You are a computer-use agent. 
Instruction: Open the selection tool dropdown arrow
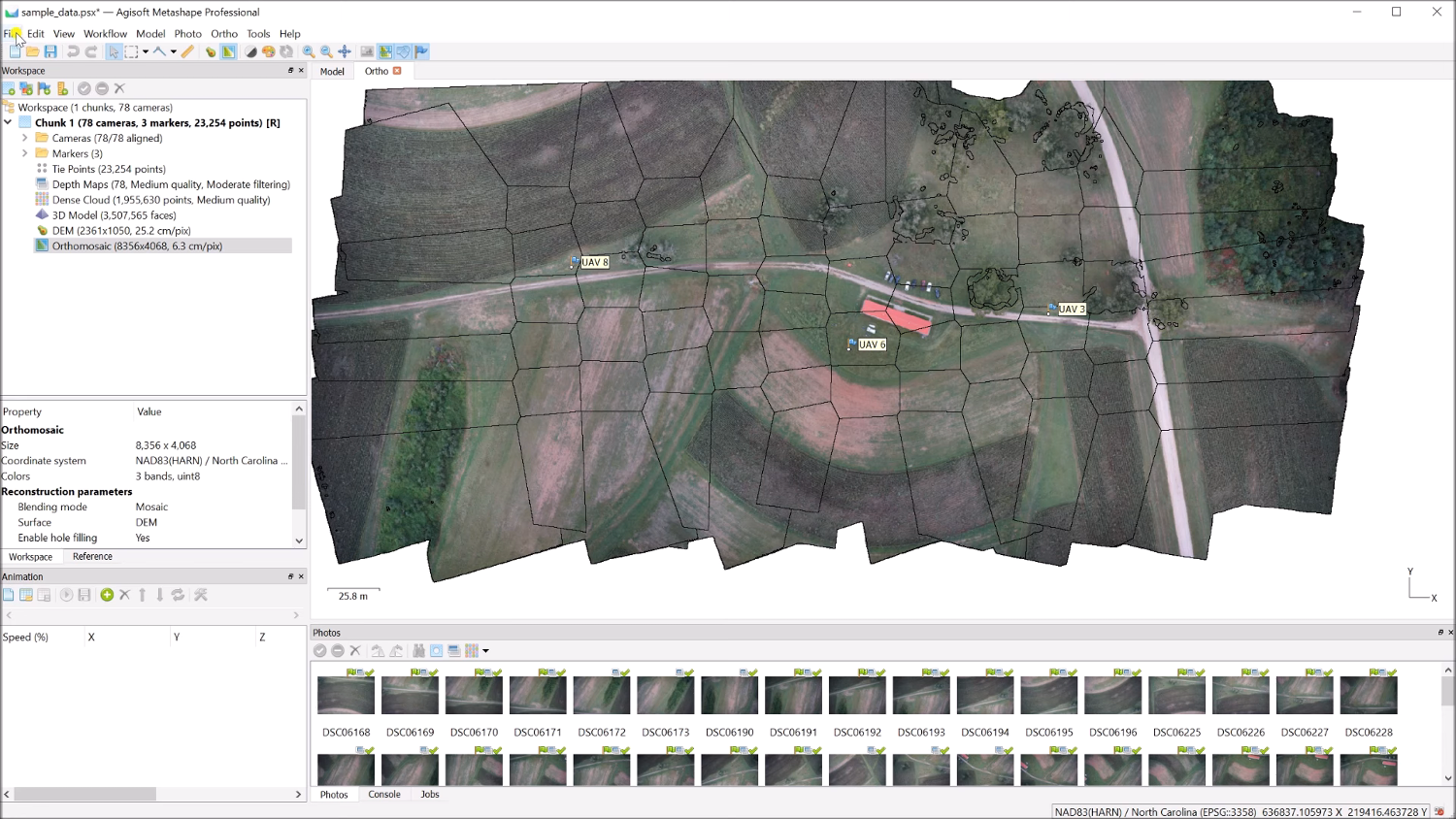click(x=146, y=52)
